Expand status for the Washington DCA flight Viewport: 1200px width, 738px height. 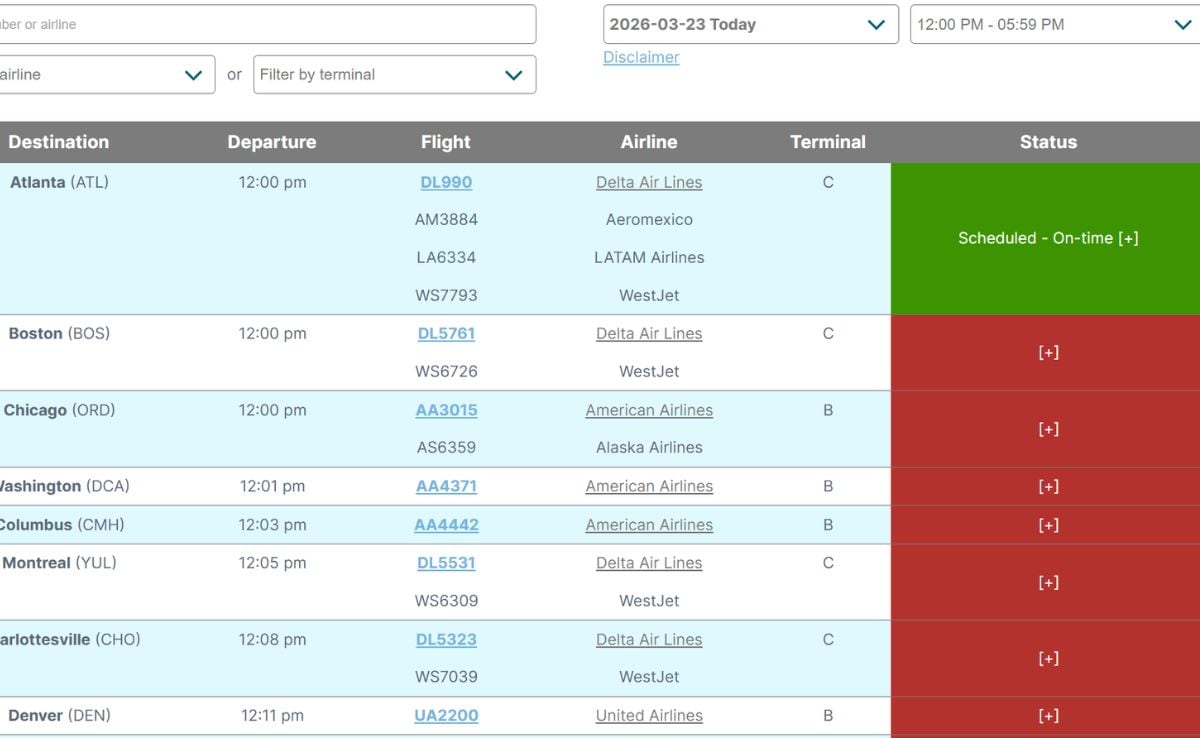pyautogui.click(x=1048, y=487)
